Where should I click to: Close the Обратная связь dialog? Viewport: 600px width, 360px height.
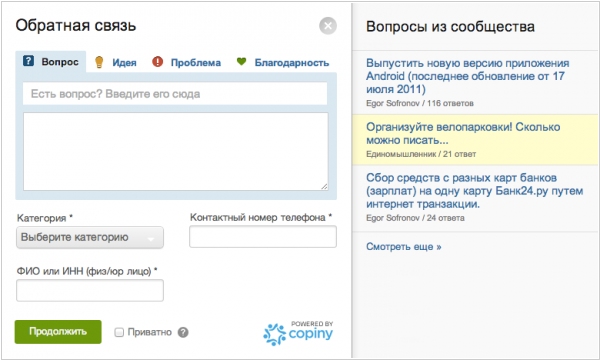point(328,26)
